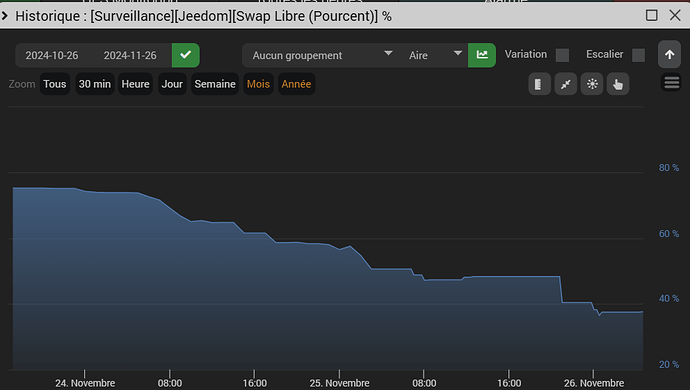Screen dimensions: 690x390
Task: Click the sun-shaped icon in the toolbar
Action: click(x=592, y=84)
